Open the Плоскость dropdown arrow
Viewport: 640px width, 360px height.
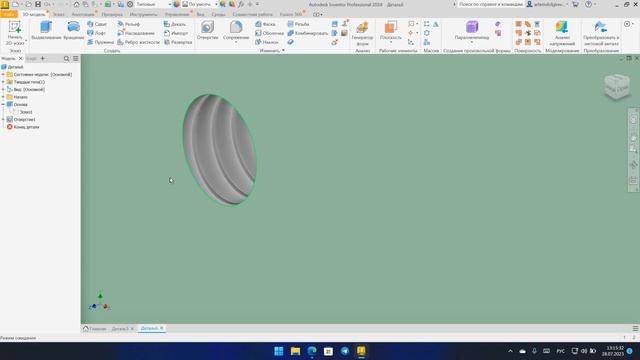(391, 42)
